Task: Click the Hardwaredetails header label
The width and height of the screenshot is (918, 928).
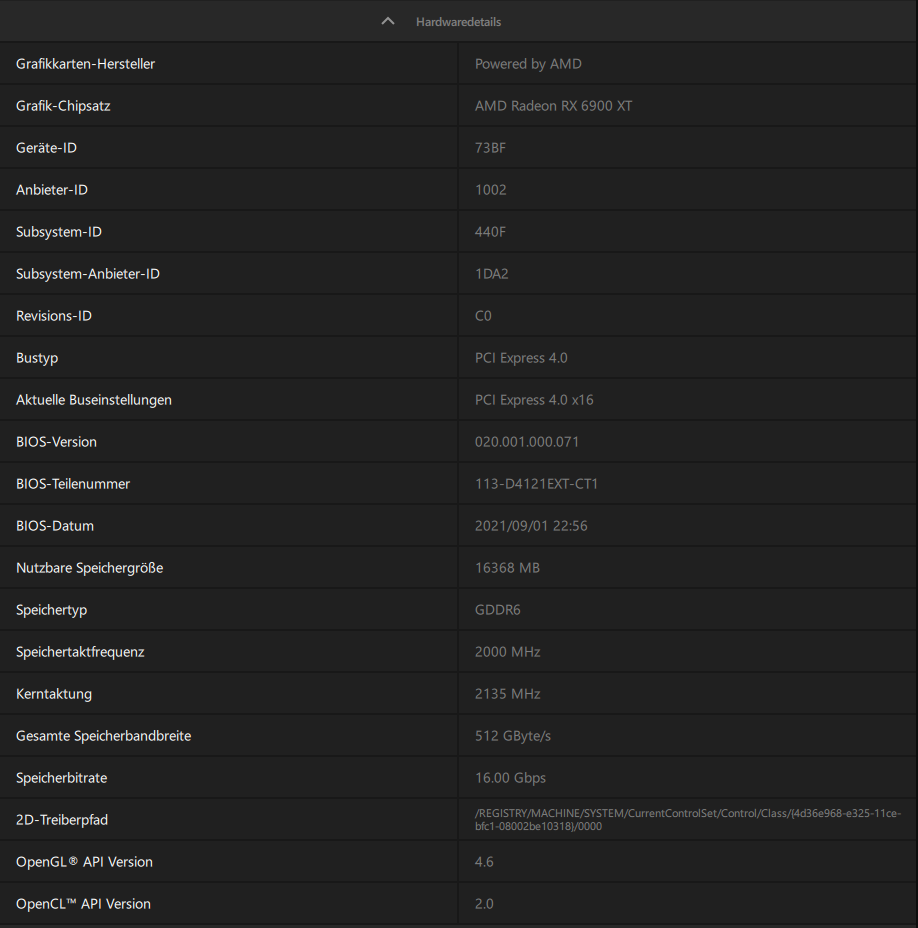Action: click(x=458, y=21)
